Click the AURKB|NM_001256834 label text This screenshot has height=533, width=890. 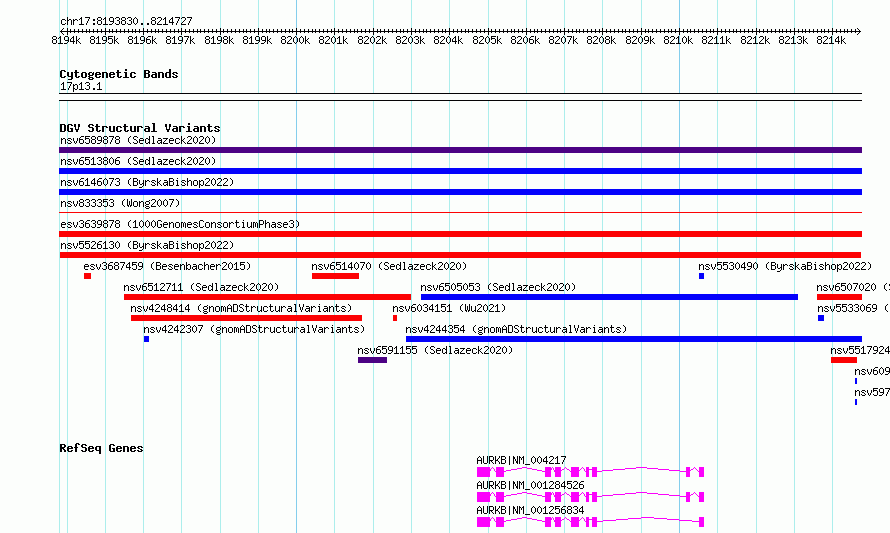point(530,510)
